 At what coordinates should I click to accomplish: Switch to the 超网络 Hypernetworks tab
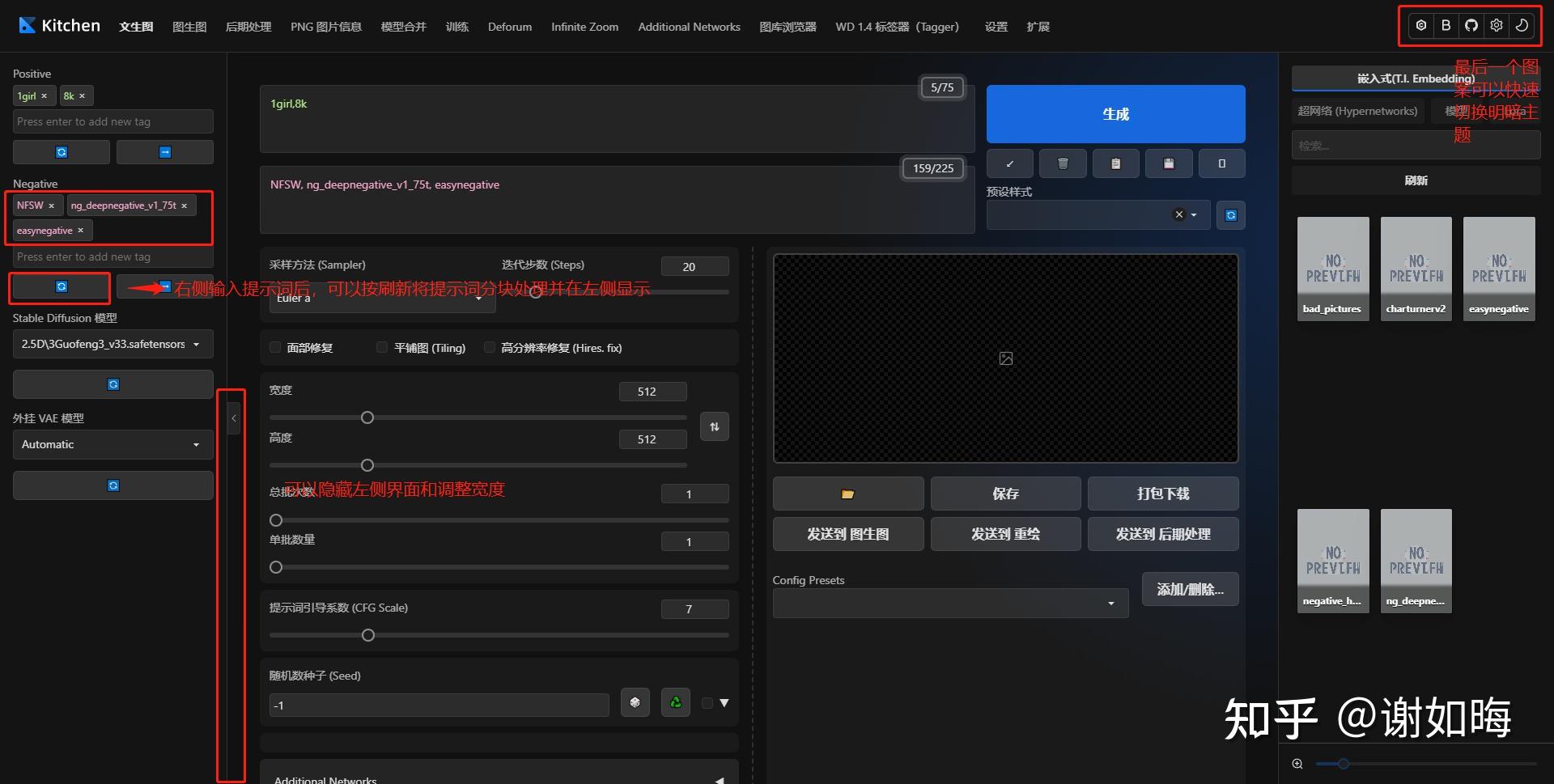tap(1358, 111)
